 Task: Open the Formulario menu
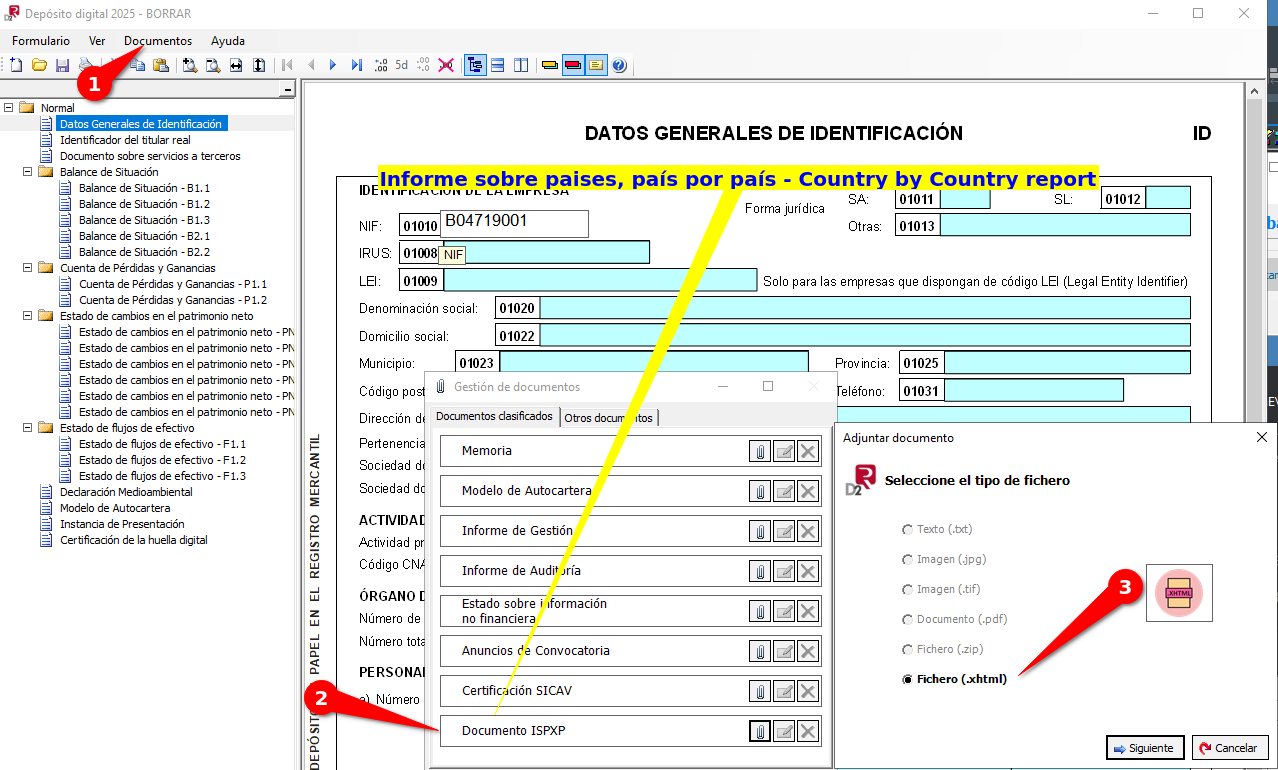41,41
